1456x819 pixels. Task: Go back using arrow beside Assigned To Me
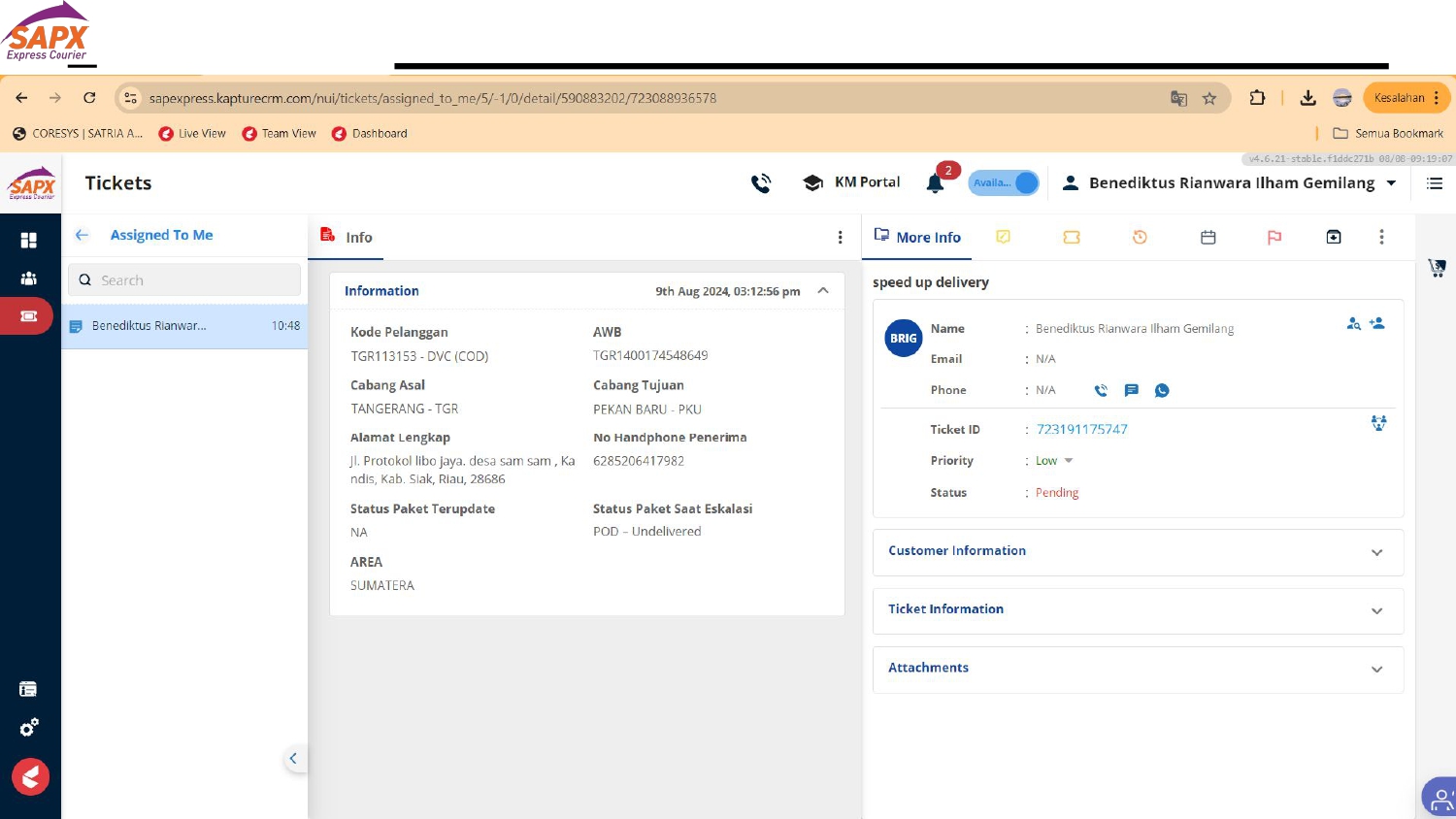point(83,235)
